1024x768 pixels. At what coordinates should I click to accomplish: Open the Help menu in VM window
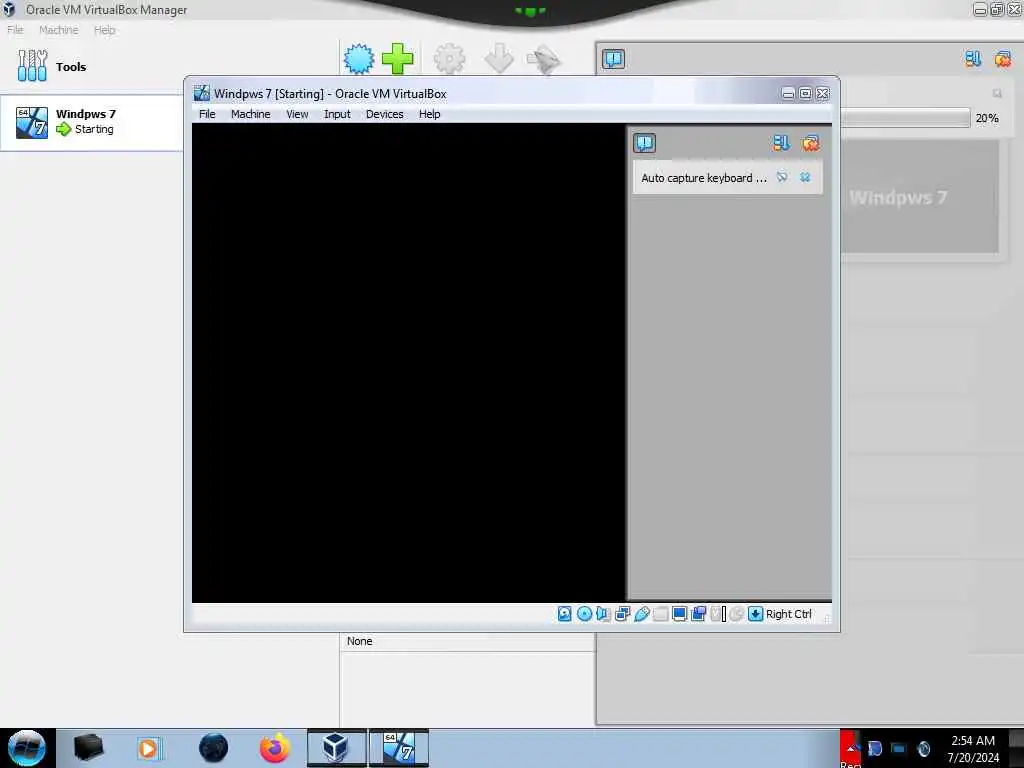point(430,114)
